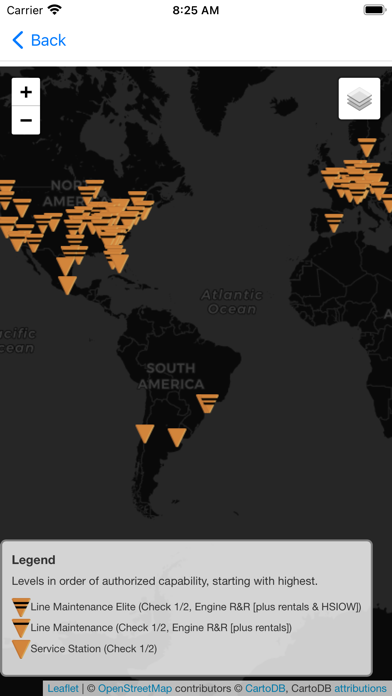Tap the Service Station legend icon
Image resolution: width=392 pixels, height=696 pixels.
21,649
